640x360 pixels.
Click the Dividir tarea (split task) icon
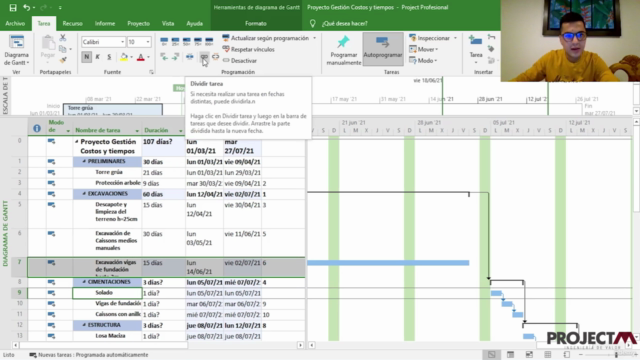pyautogui.click(x=190, y=57)
